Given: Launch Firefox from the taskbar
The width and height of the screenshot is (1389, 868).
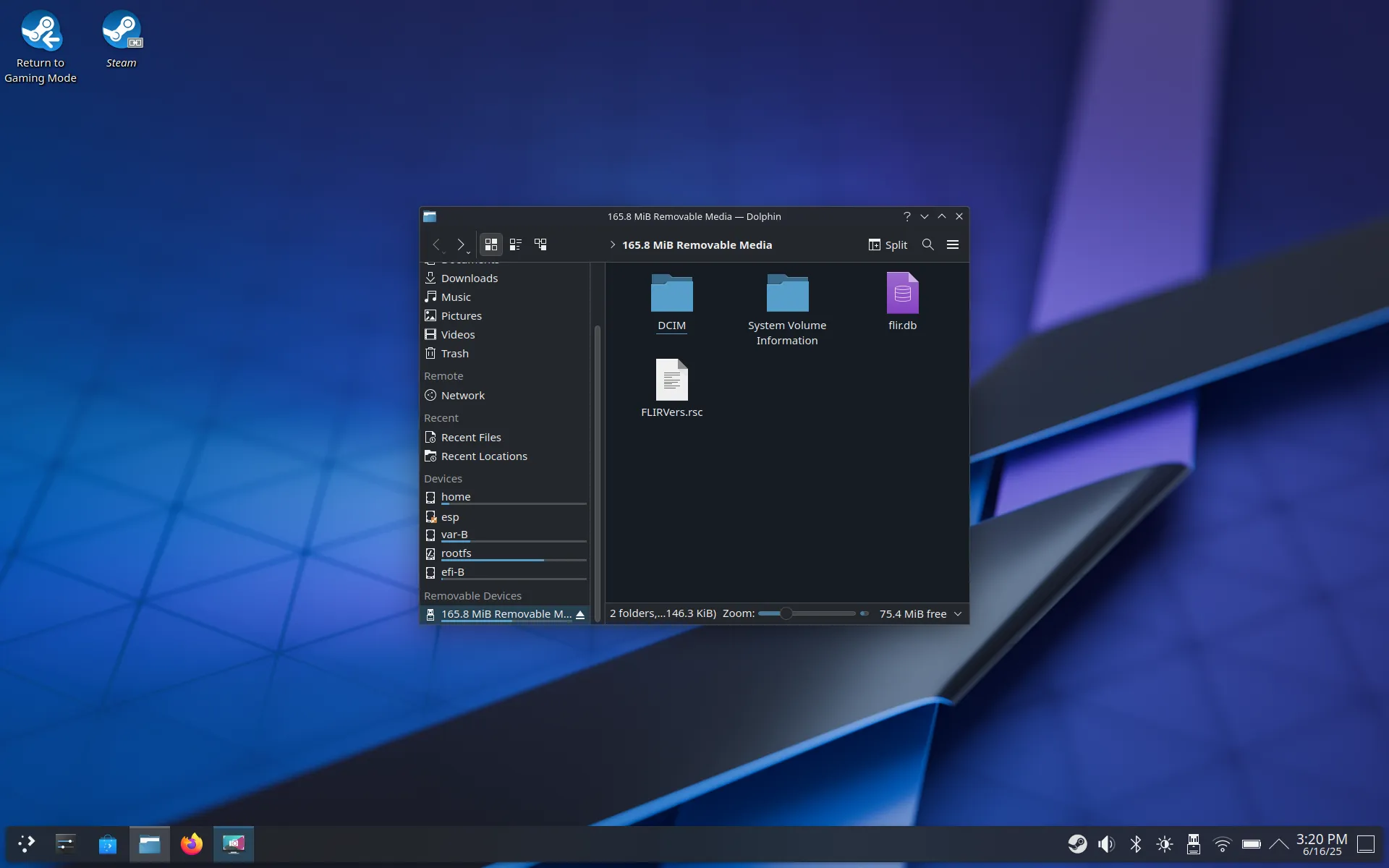Looking at the screenshot, I should pos(192,844).
